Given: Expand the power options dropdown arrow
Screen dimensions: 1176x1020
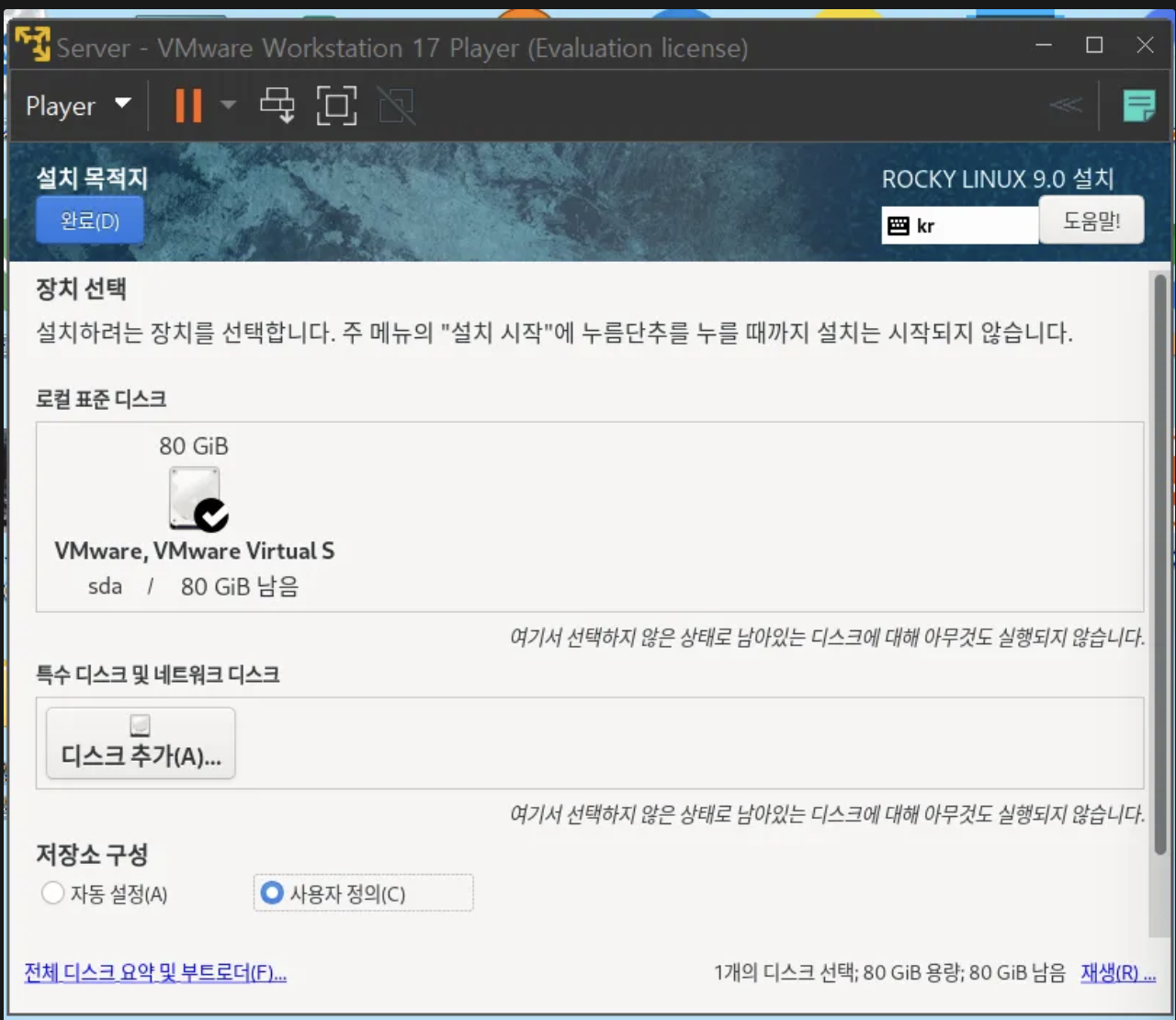Looking at the screenshot, I should click(x=228, y=106).
